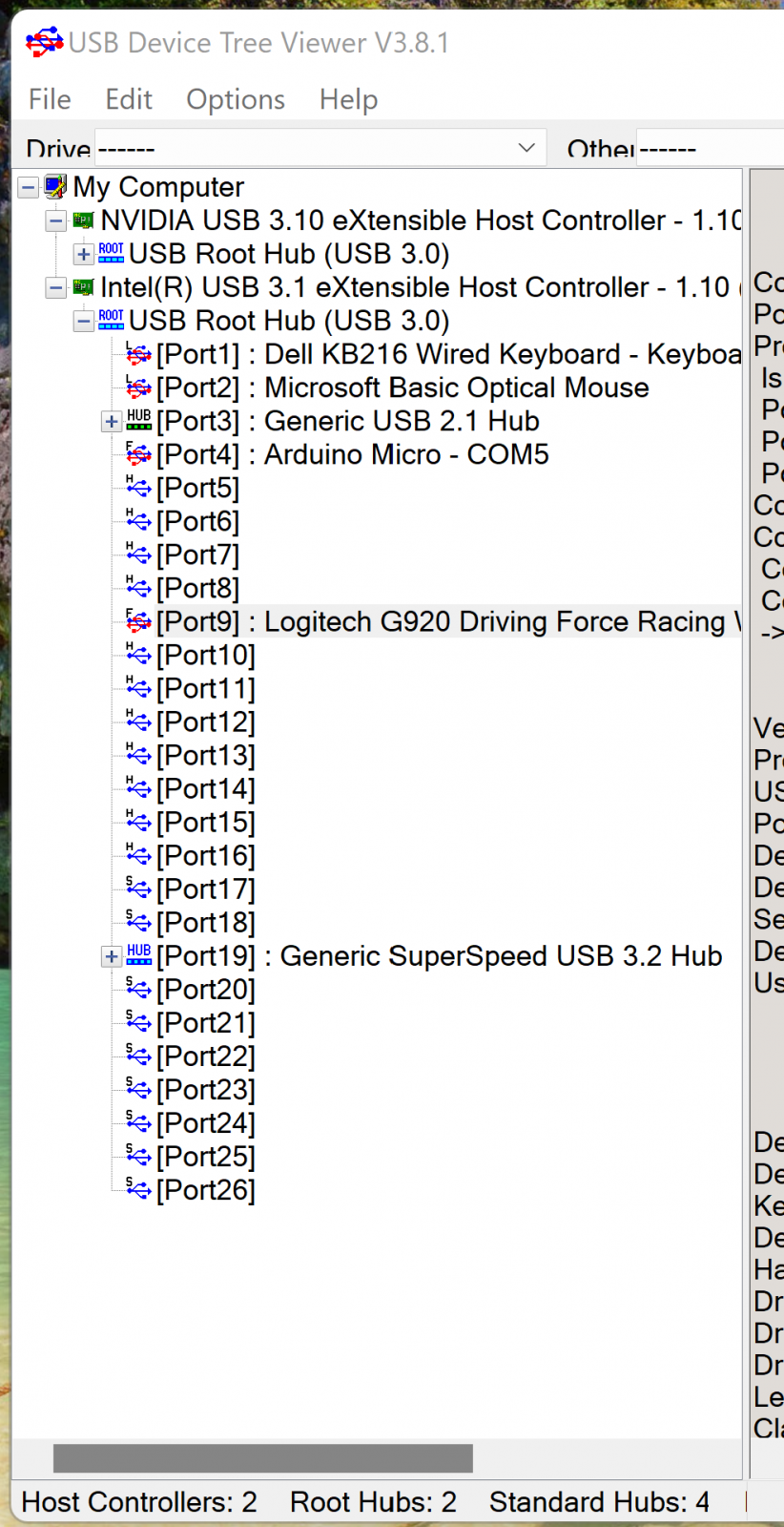784x1527 pixels.
Task: Click the root hub icon under NVIDIA controller
Action: (x=112, y=253)
